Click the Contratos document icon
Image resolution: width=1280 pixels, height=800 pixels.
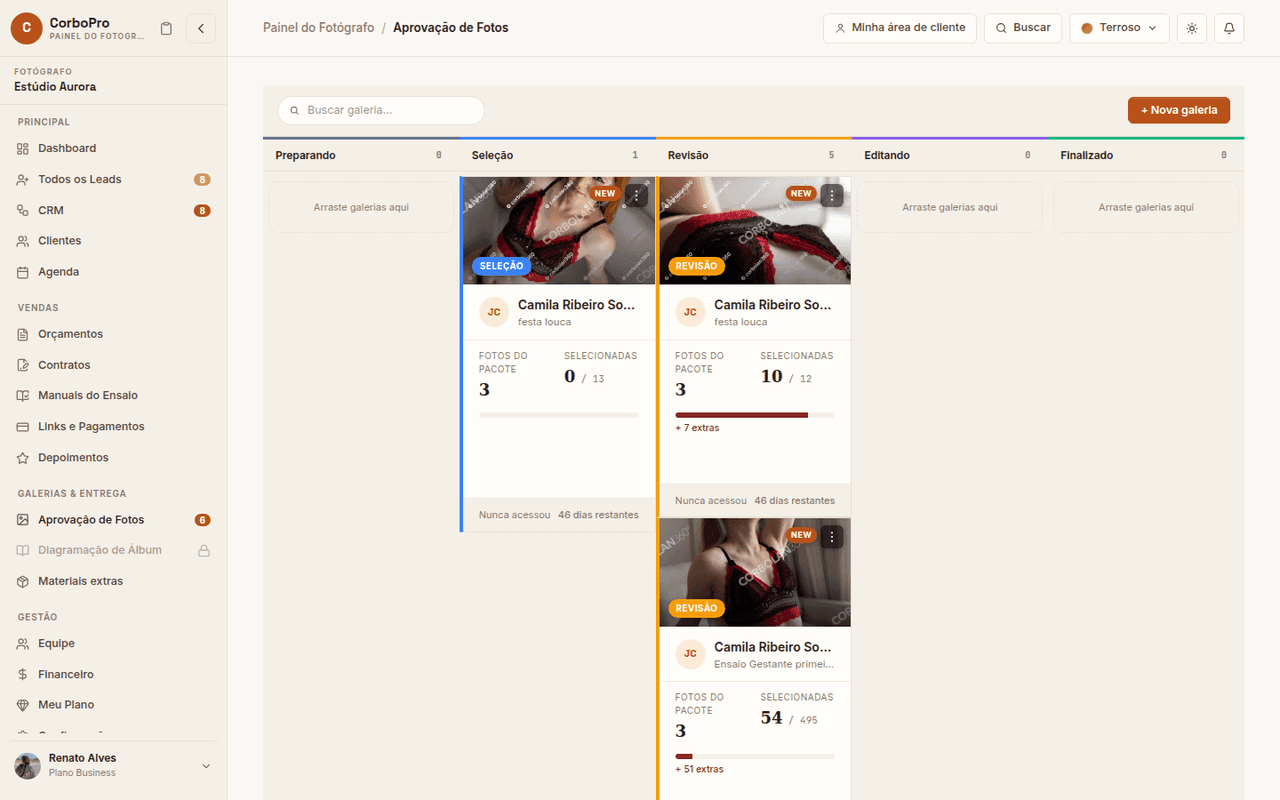(x=23, y=365)
